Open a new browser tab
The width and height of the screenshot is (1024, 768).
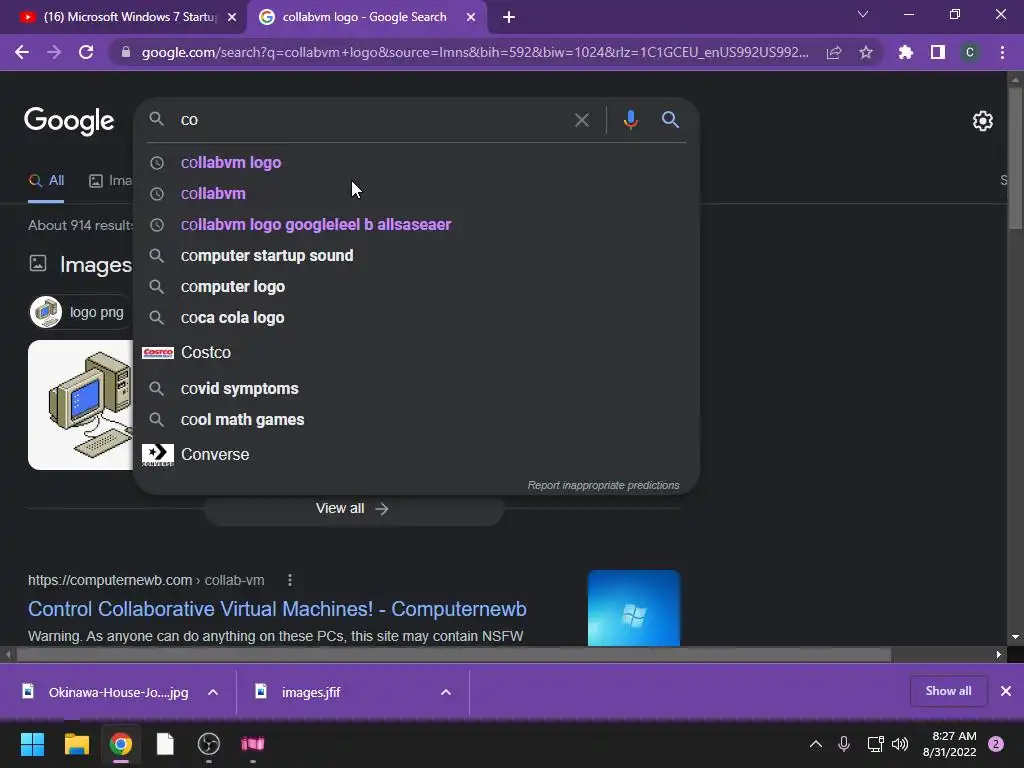coord(509,17)
